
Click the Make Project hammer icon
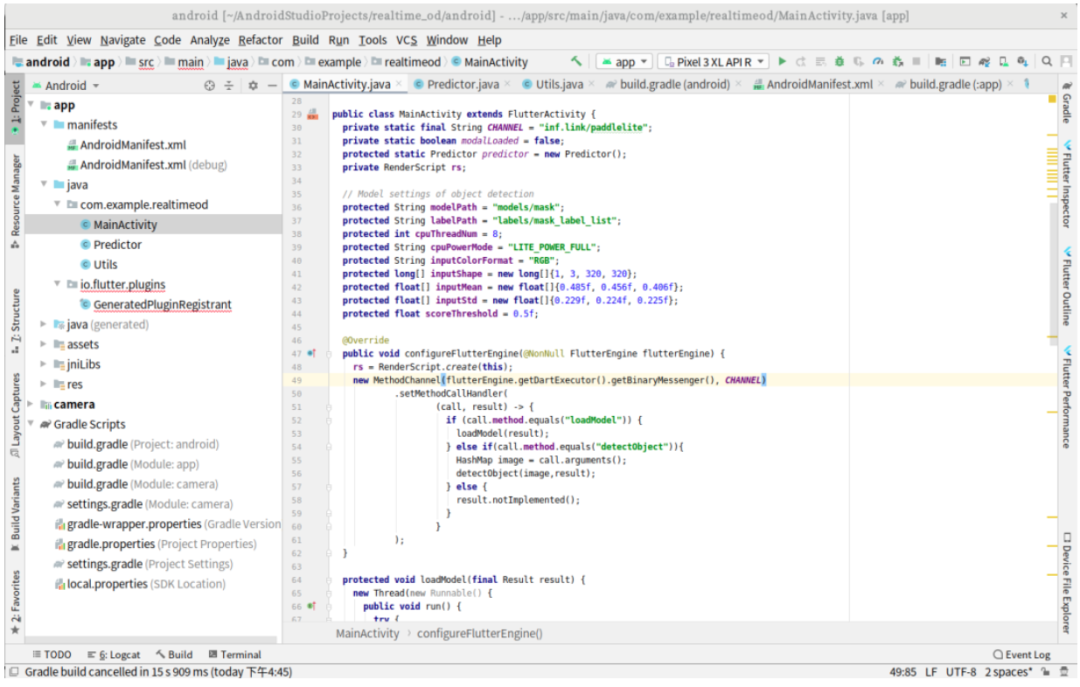click(576, 62)
